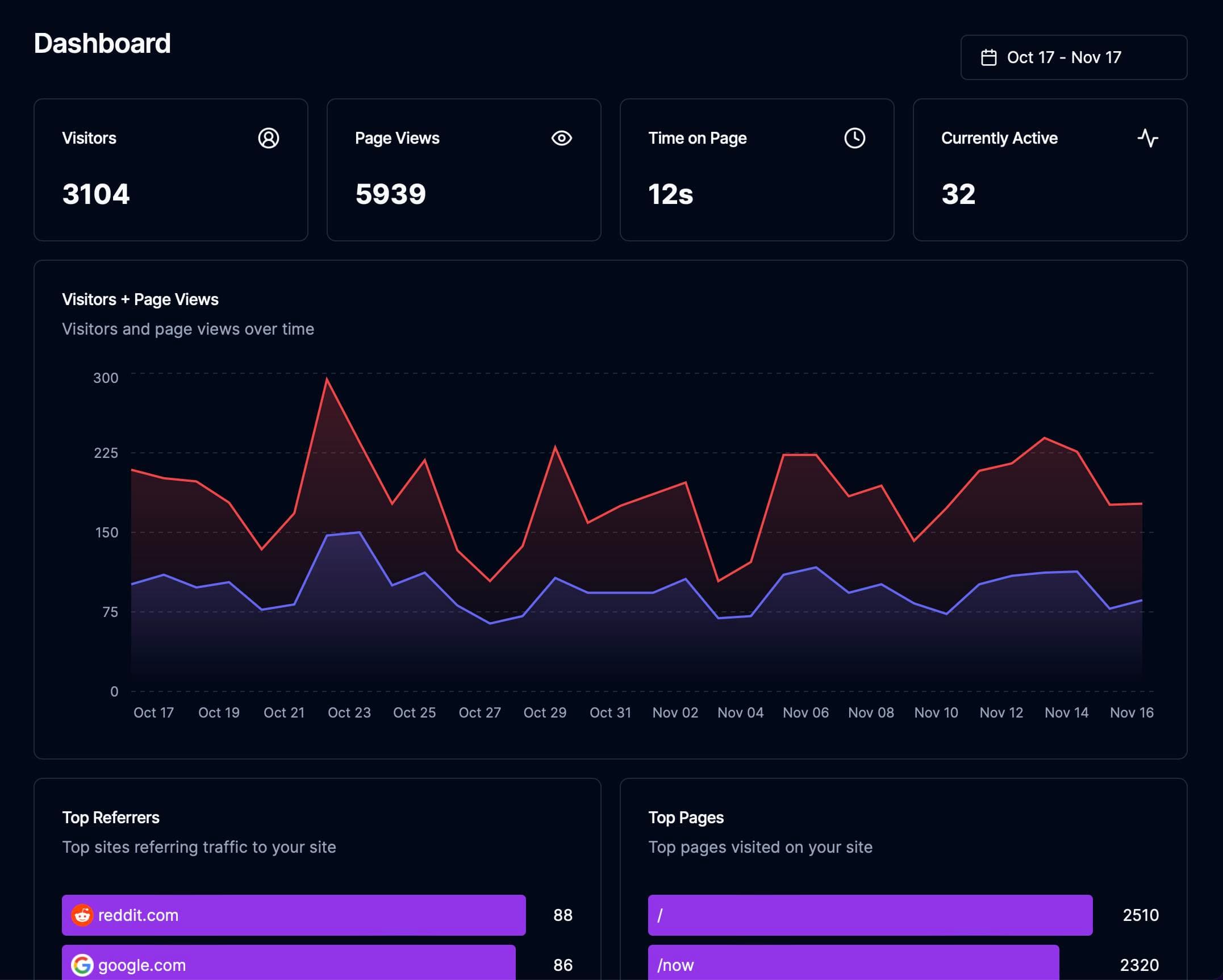Click the Nov 14 label on chart axis
The height and width of the screenshot is (980, 1223).
(1066, 712)
